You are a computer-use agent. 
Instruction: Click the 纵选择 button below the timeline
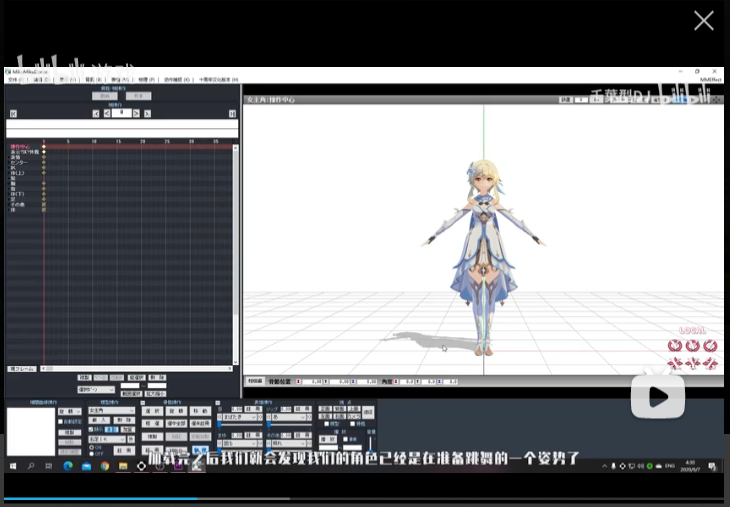tap(136, 378)
